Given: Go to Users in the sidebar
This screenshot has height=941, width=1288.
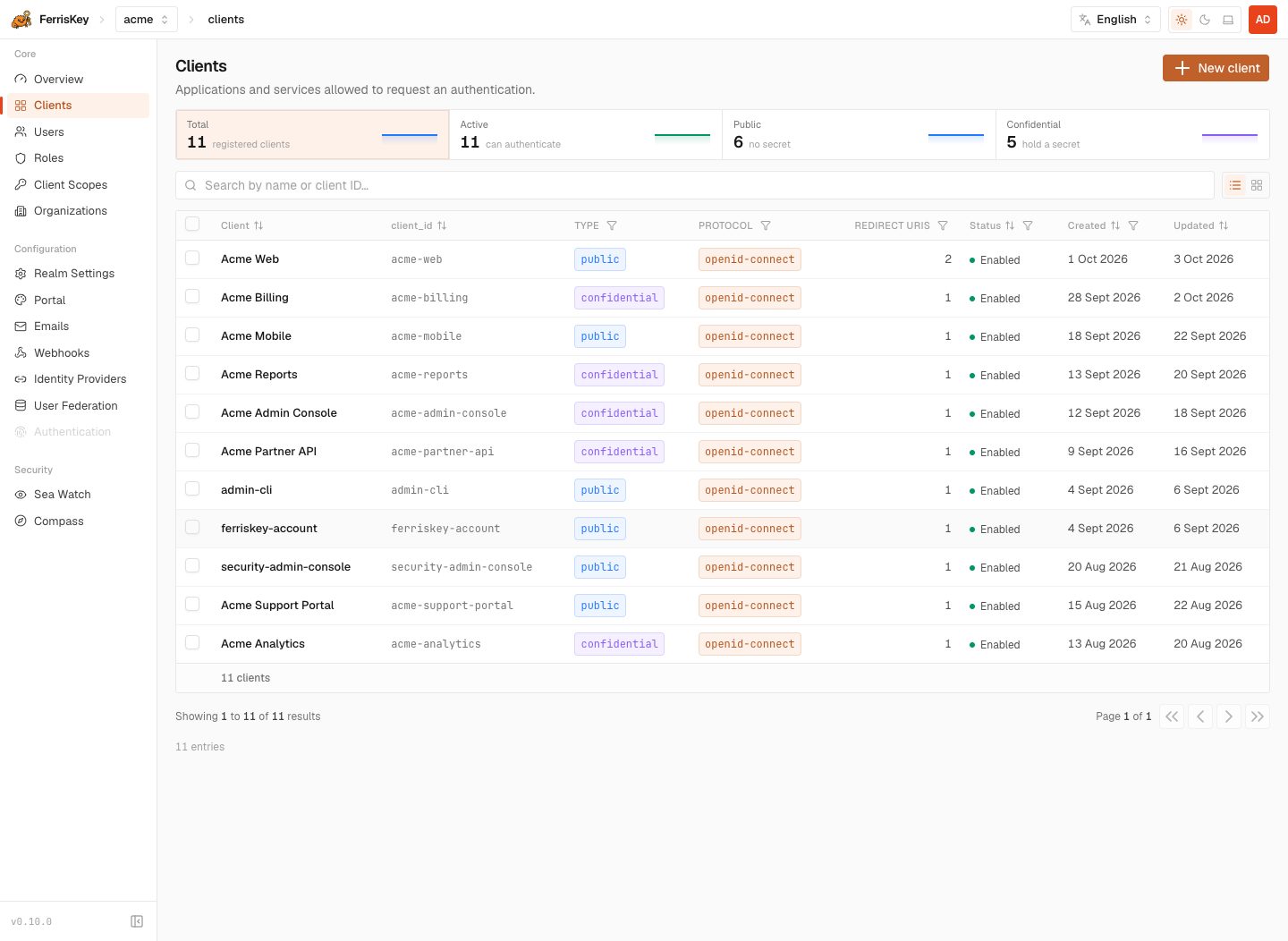Looking at the screenshot, I should point(79,132).
